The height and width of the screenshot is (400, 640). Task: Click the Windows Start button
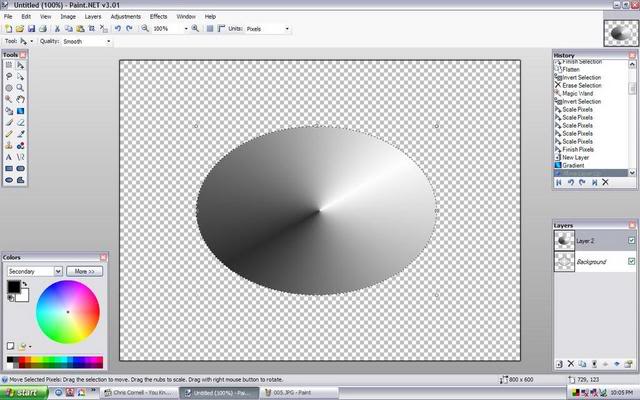click(24, 393)
